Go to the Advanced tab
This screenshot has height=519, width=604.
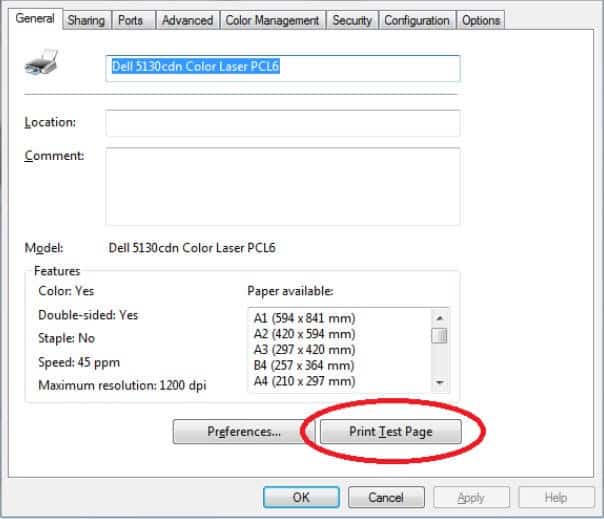187,20
